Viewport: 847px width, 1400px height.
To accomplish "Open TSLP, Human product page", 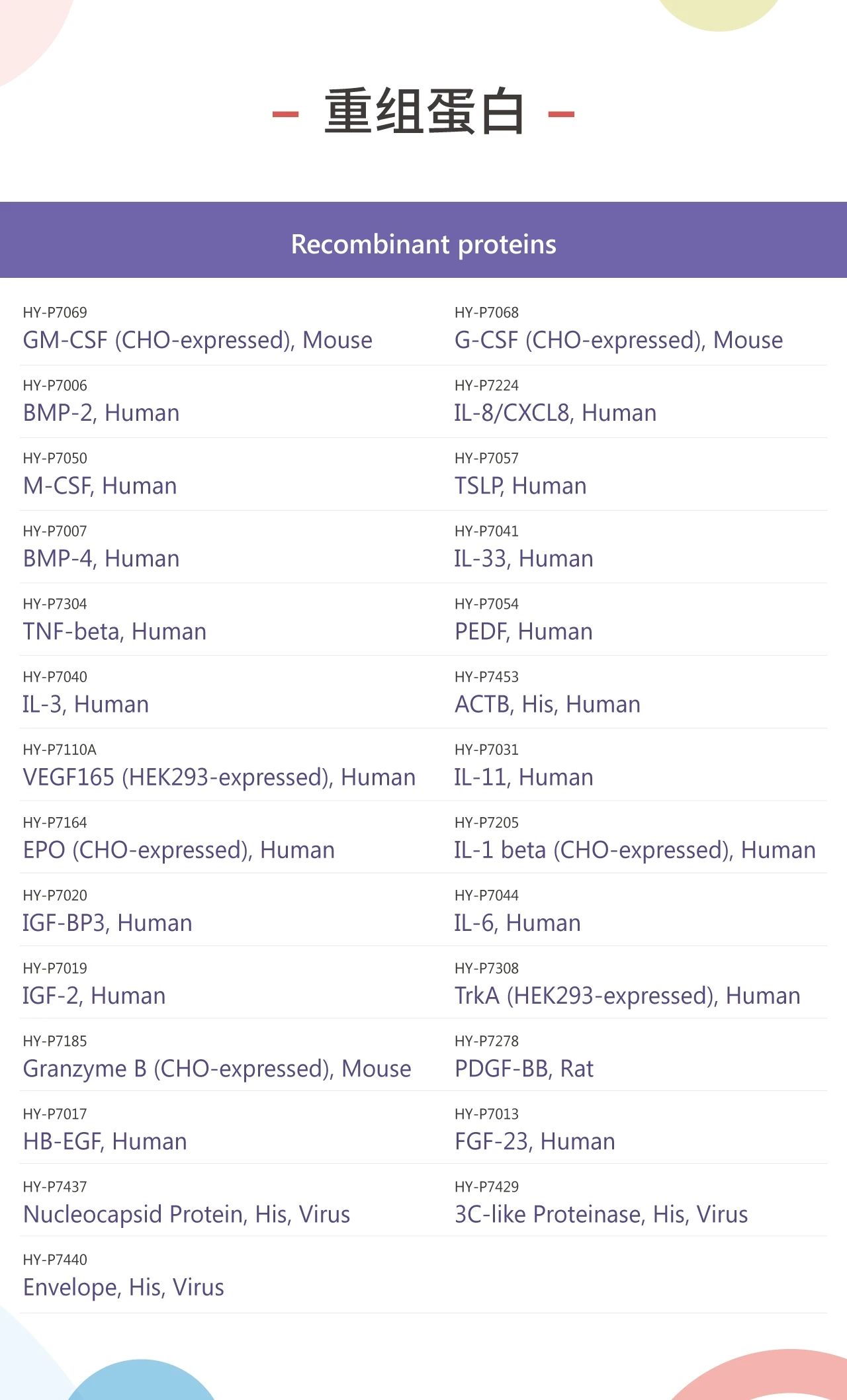I will 520,486.
